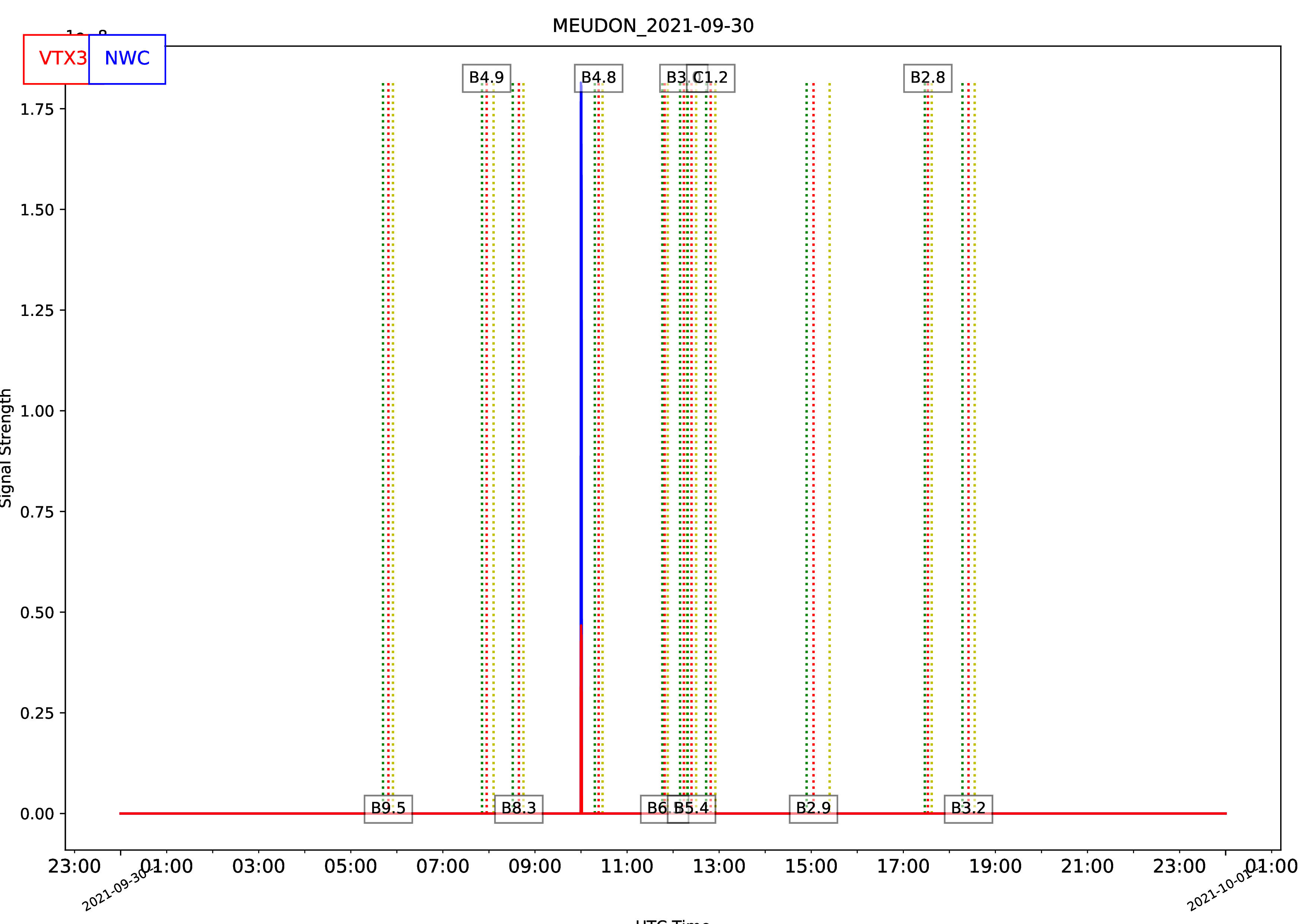
Task: Click the 11:00 x-axis tick label
Action: (627, 867)
